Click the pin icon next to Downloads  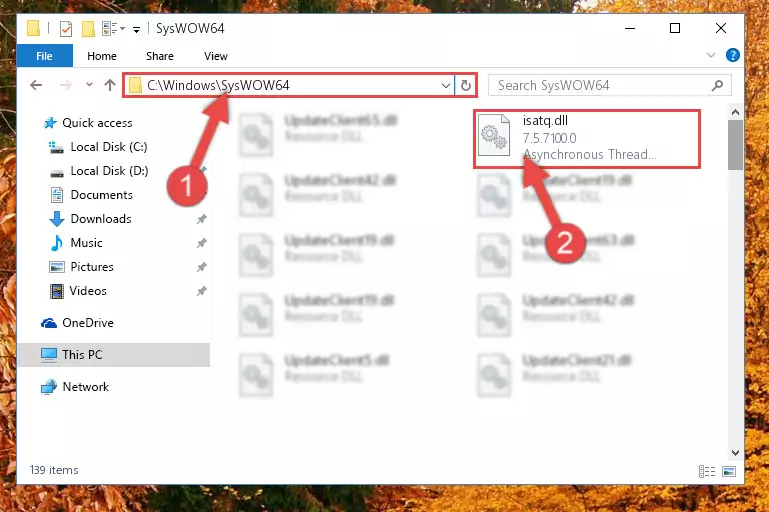point(202,219)
